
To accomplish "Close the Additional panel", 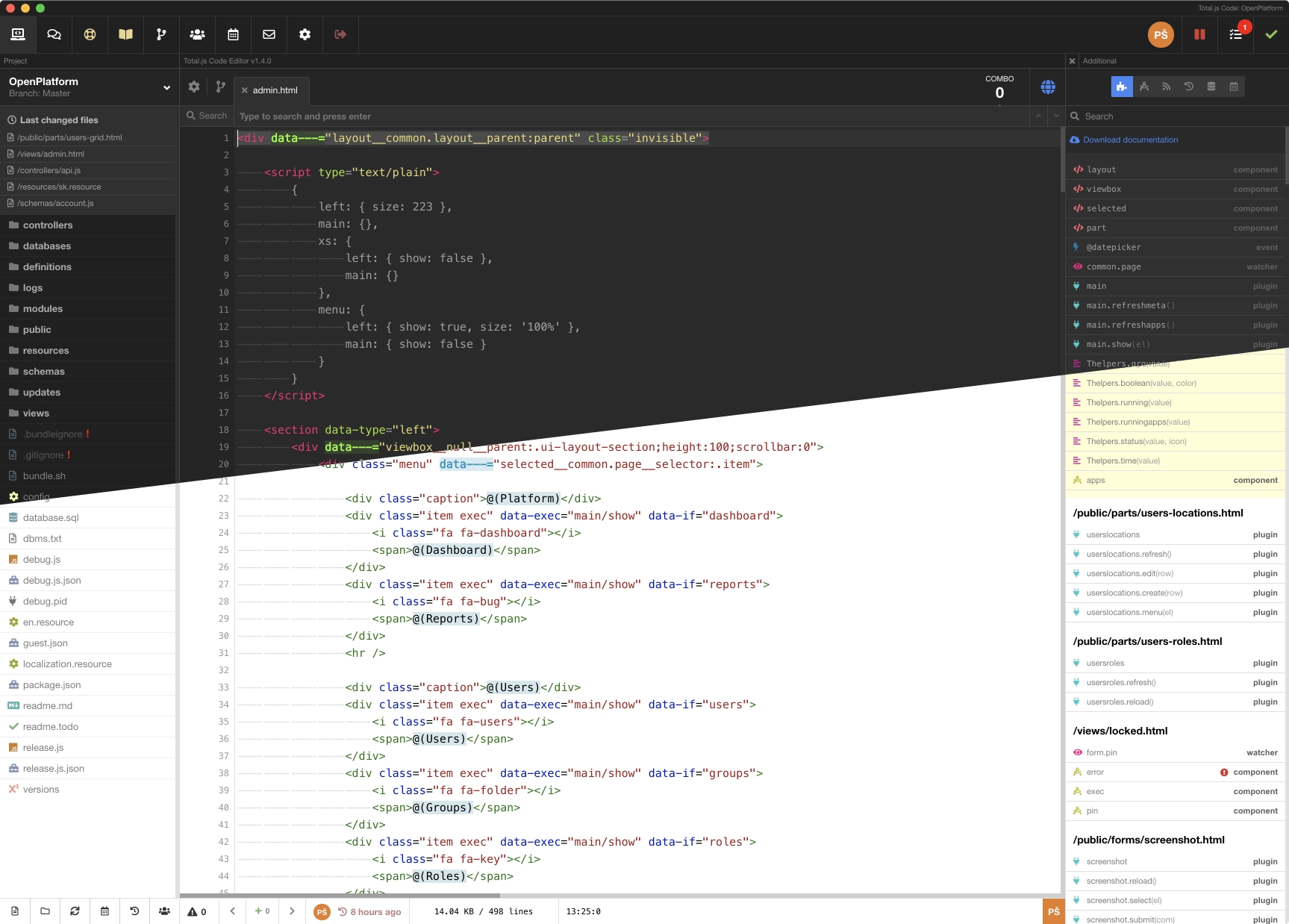I will coord(1072,61).
